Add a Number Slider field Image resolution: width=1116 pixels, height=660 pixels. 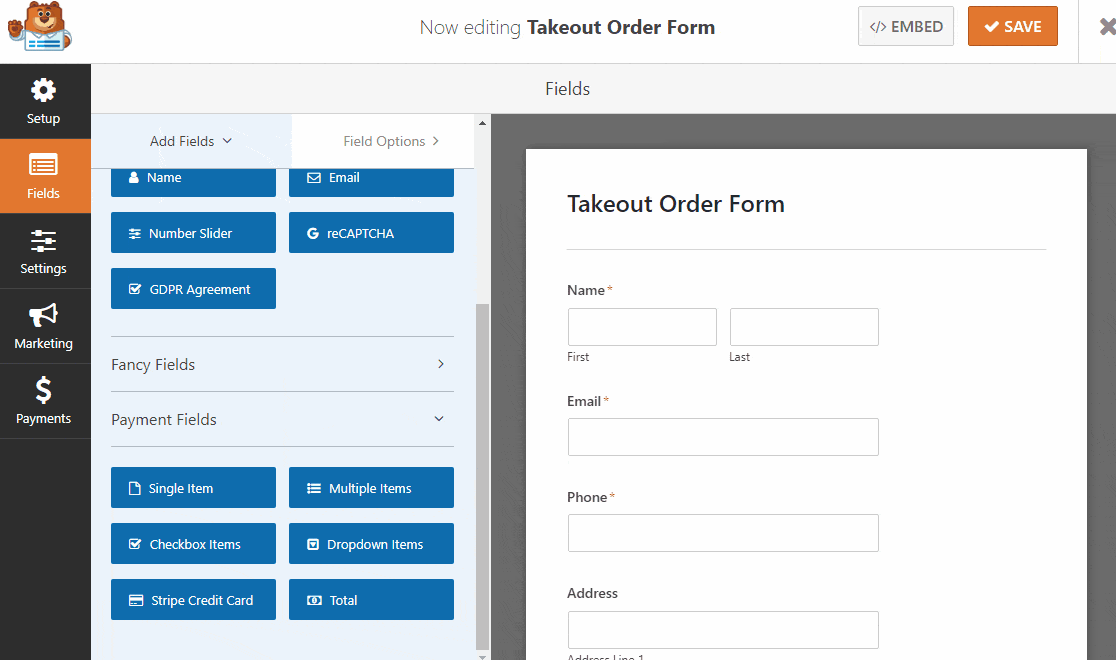(x=193, y=232)
